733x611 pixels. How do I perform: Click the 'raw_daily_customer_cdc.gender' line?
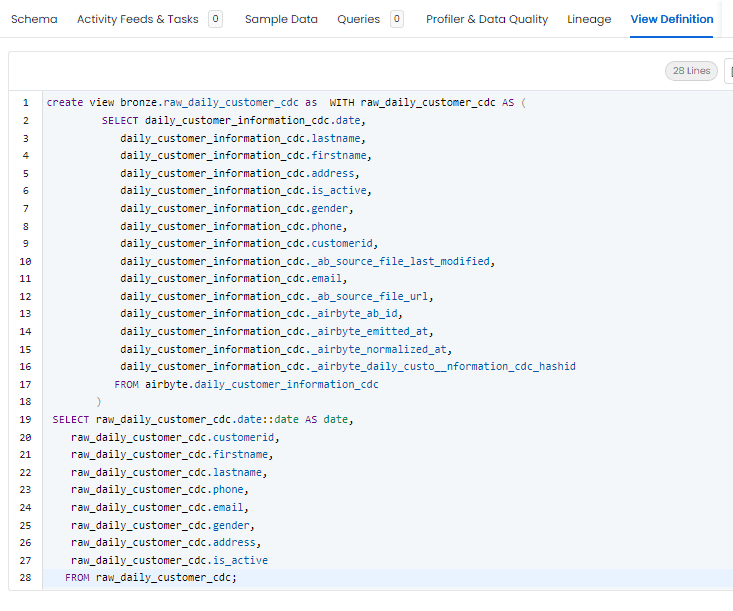163,525
